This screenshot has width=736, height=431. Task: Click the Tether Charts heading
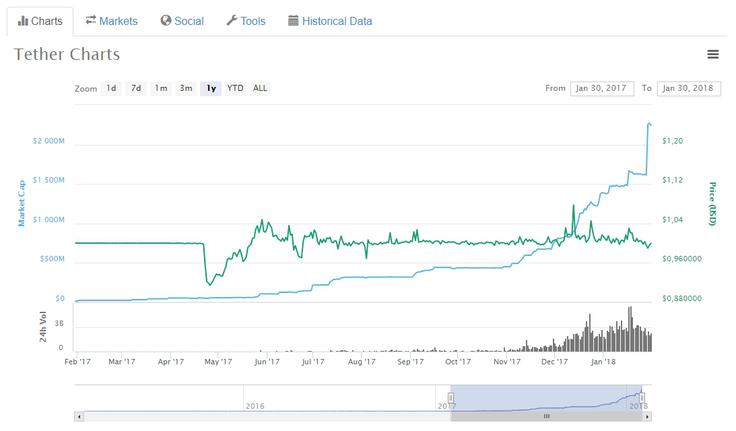pyautogui.click(x=67, y=54)
